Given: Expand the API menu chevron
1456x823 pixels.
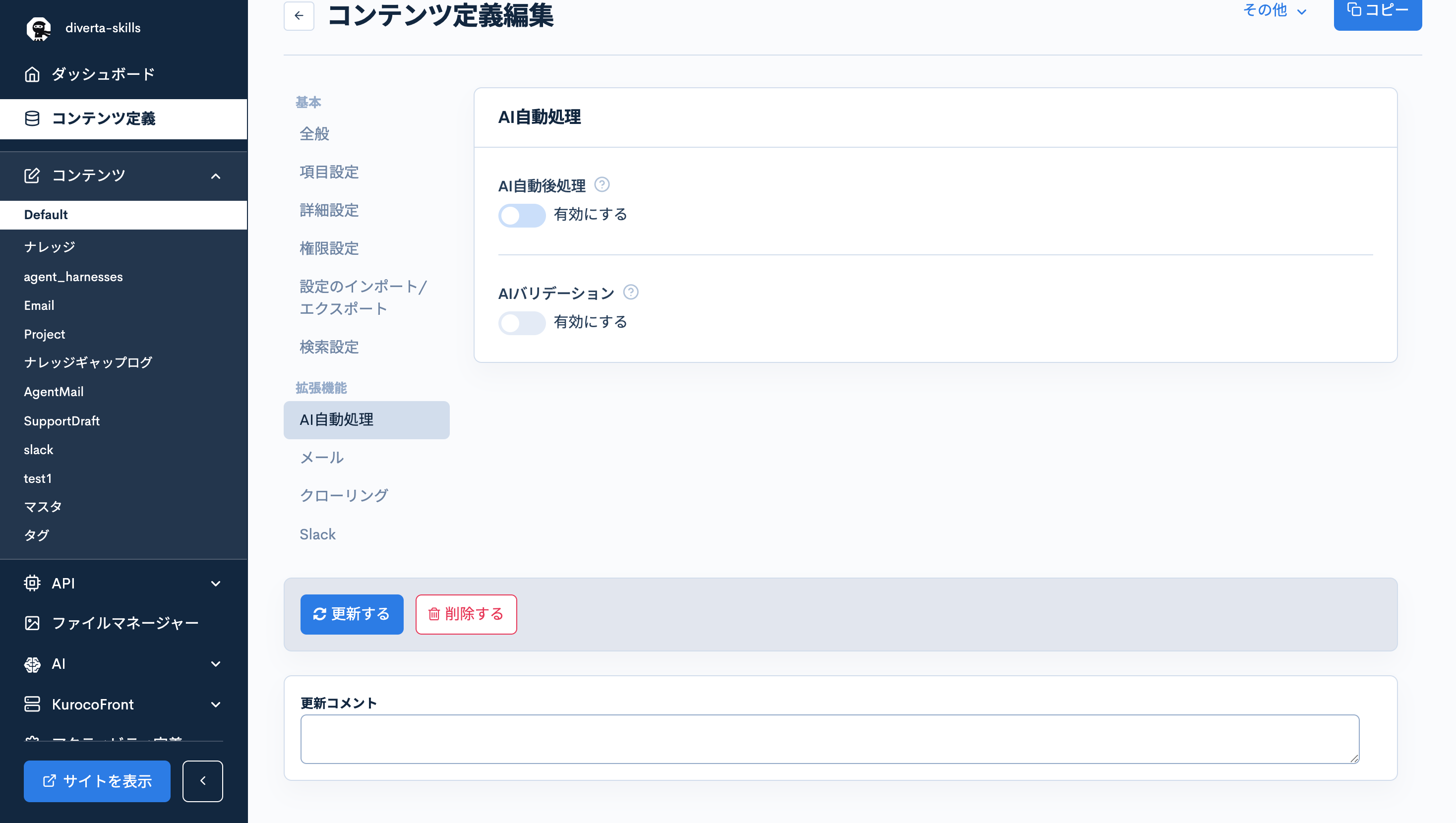Looking at the screenshot, I should coord(215,584).
